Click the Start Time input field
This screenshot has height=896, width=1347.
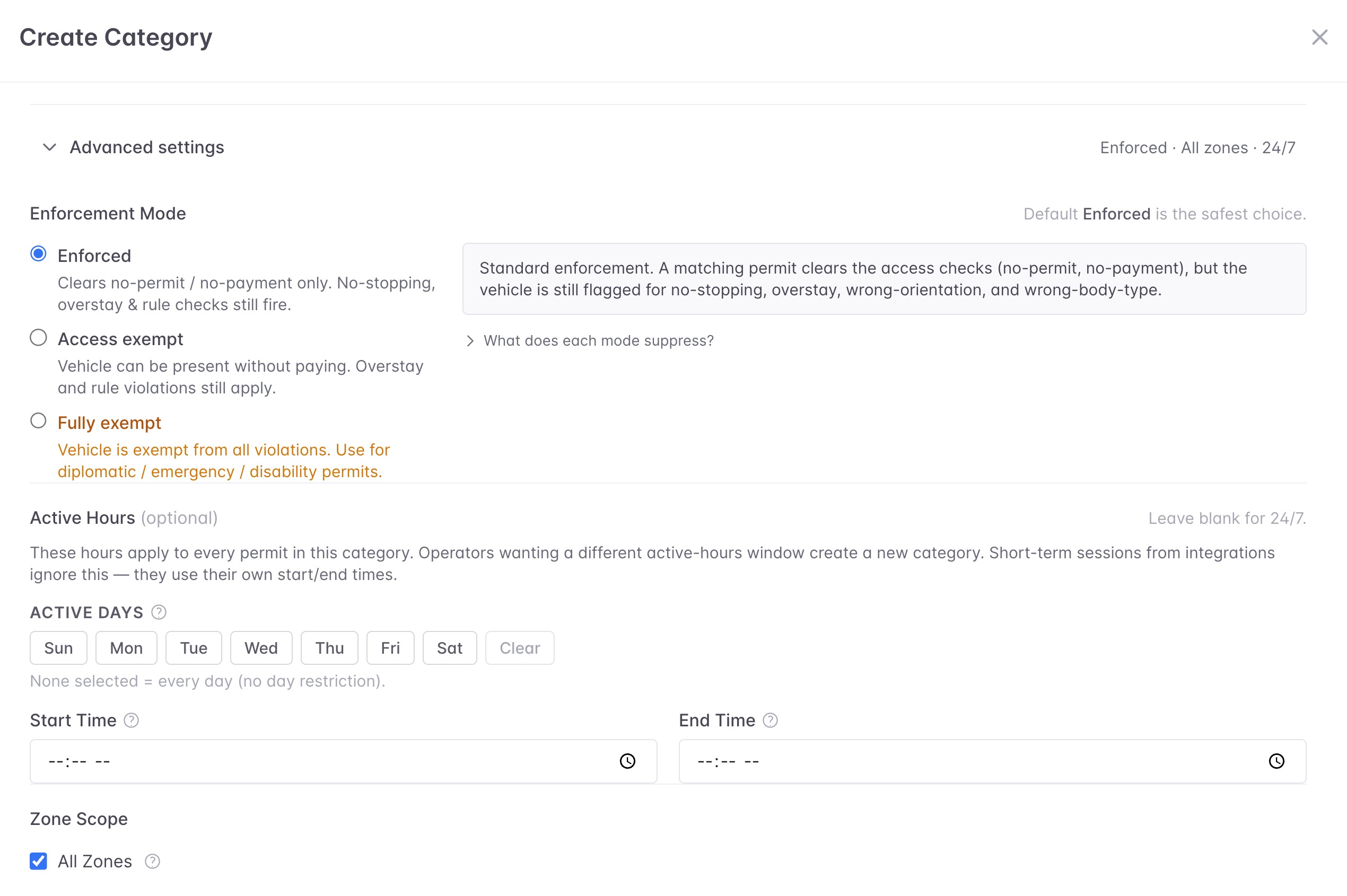point(344,761)
